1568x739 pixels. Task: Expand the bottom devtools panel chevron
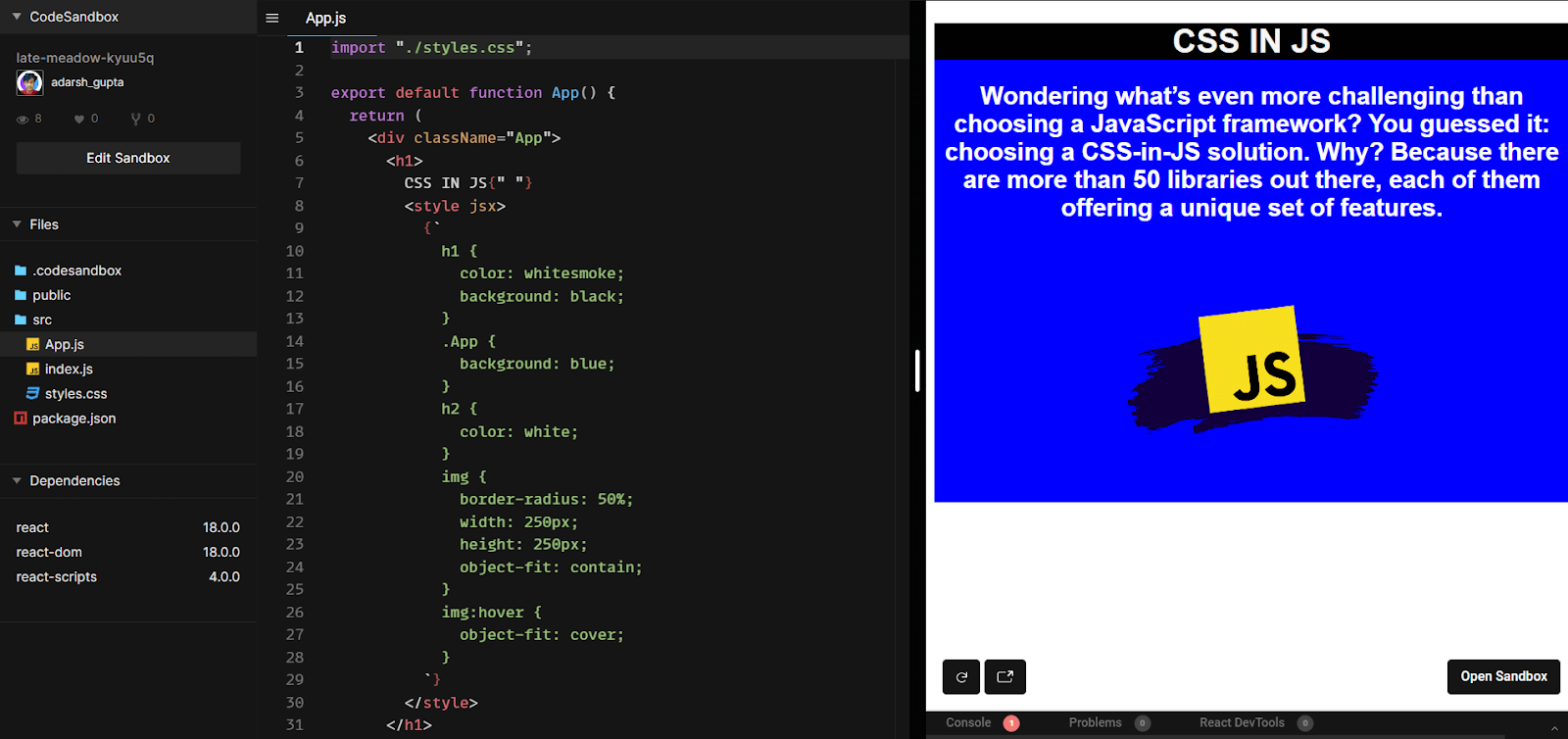pos(1554,727)
